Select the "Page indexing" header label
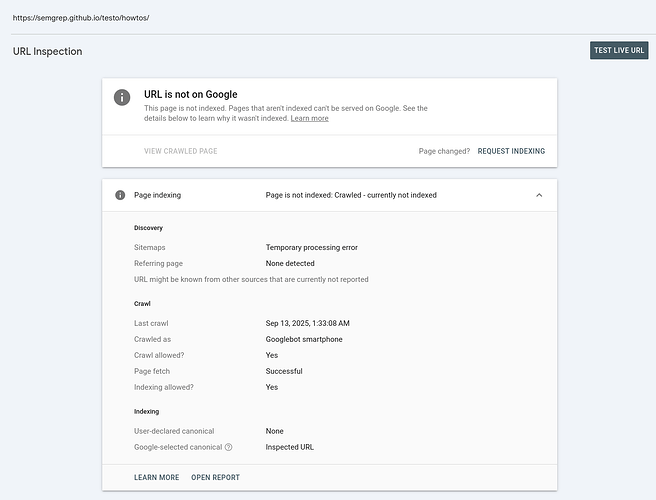The height and width of the screenshot is (500, 656). (158, 195)
